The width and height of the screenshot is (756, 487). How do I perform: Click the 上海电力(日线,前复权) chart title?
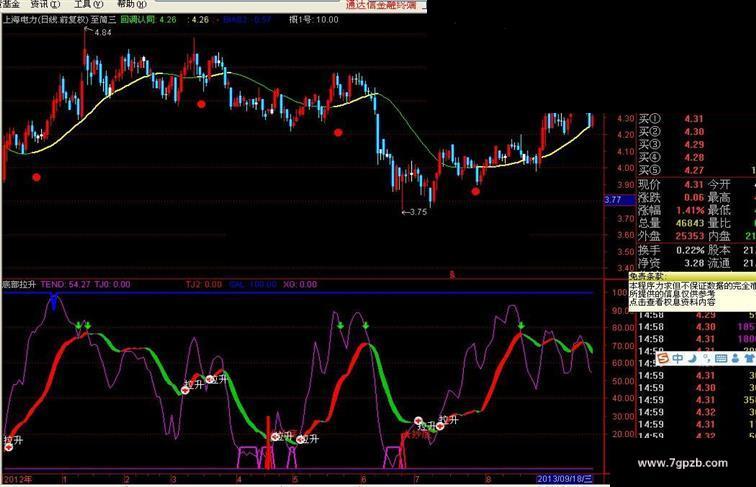point(45,20)
